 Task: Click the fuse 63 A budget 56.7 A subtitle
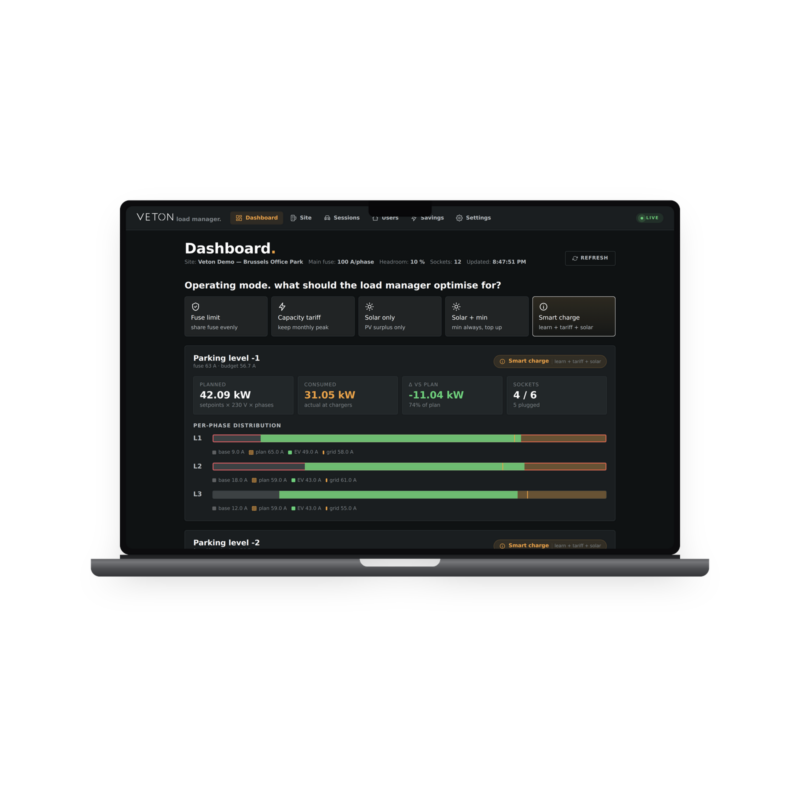point(224,366)
